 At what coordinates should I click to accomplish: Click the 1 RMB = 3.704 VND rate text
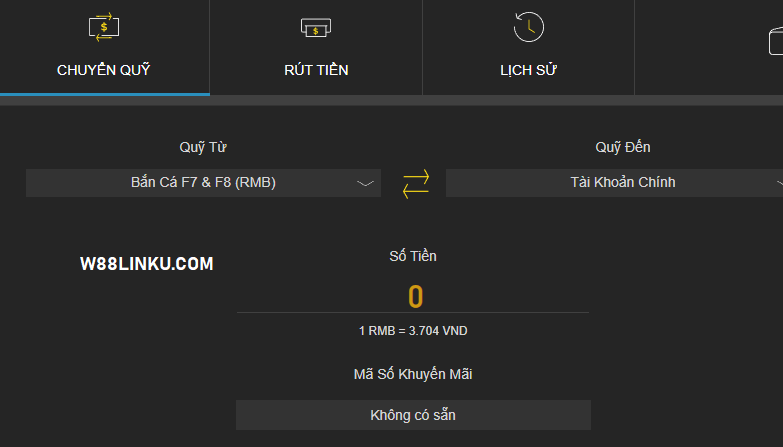[413, 331]
